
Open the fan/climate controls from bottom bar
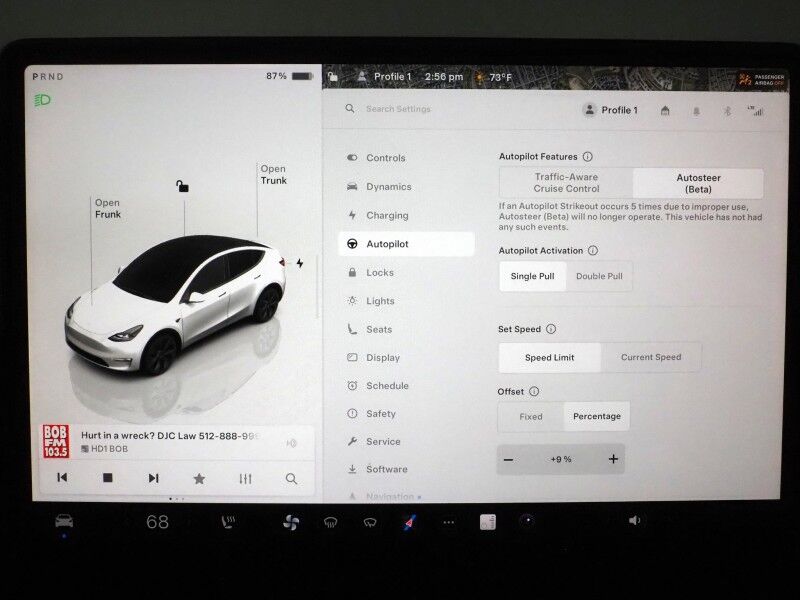click(x=292, y=521)
